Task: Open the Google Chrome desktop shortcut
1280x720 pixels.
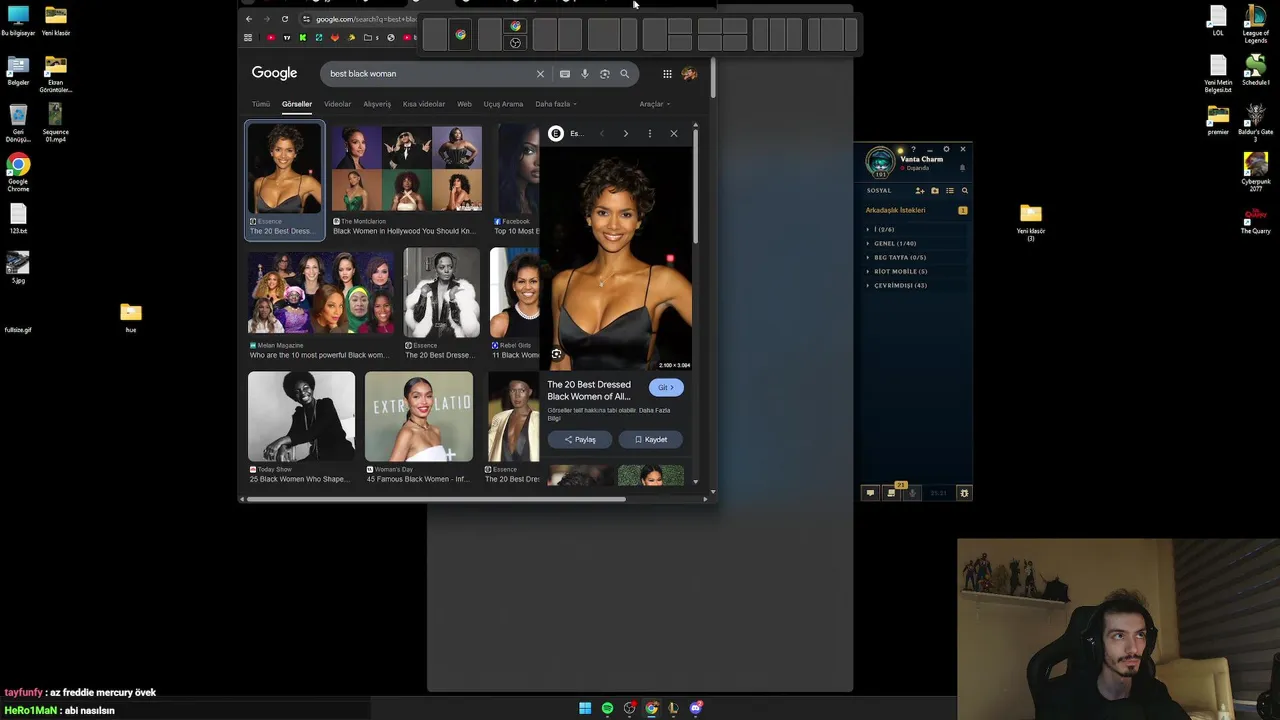Action: [18, 172]
